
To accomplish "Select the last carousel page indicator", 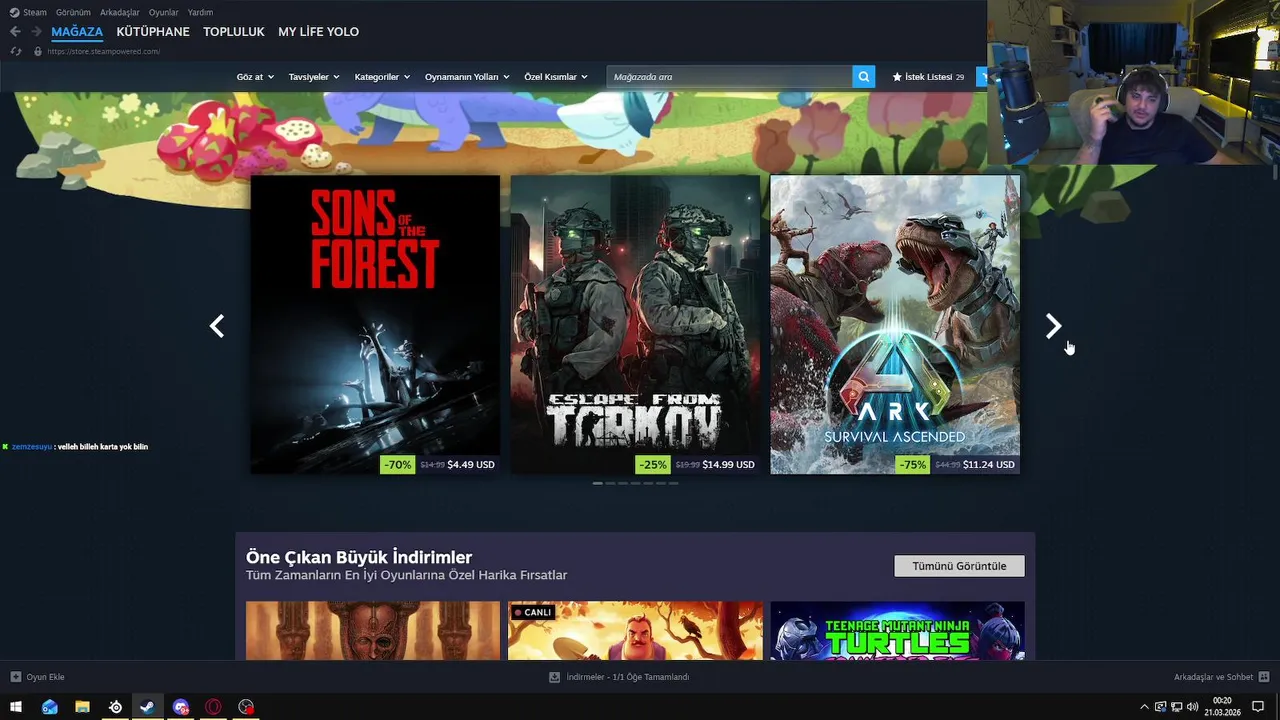I will (x=673, y=483).
